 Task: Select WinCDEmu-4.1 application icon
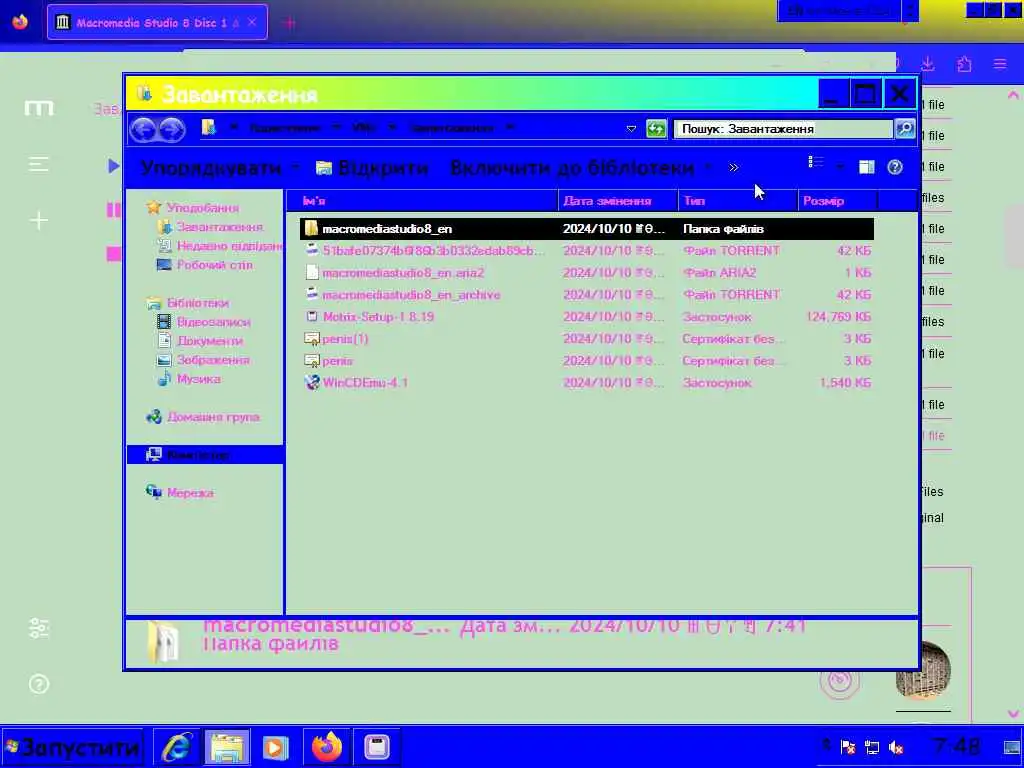[312, 383]
